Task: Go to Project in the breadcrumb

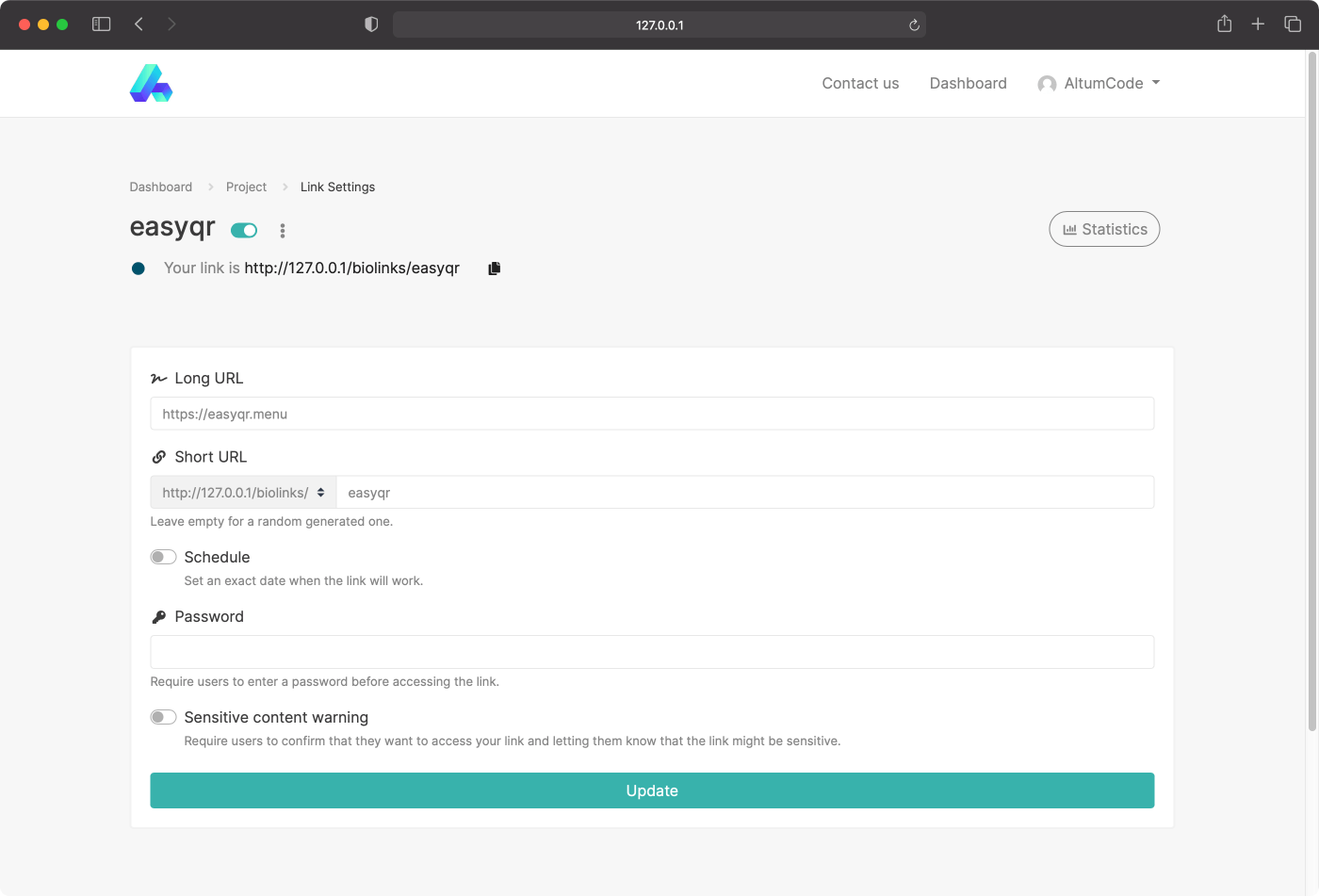Action: point(246,187)
